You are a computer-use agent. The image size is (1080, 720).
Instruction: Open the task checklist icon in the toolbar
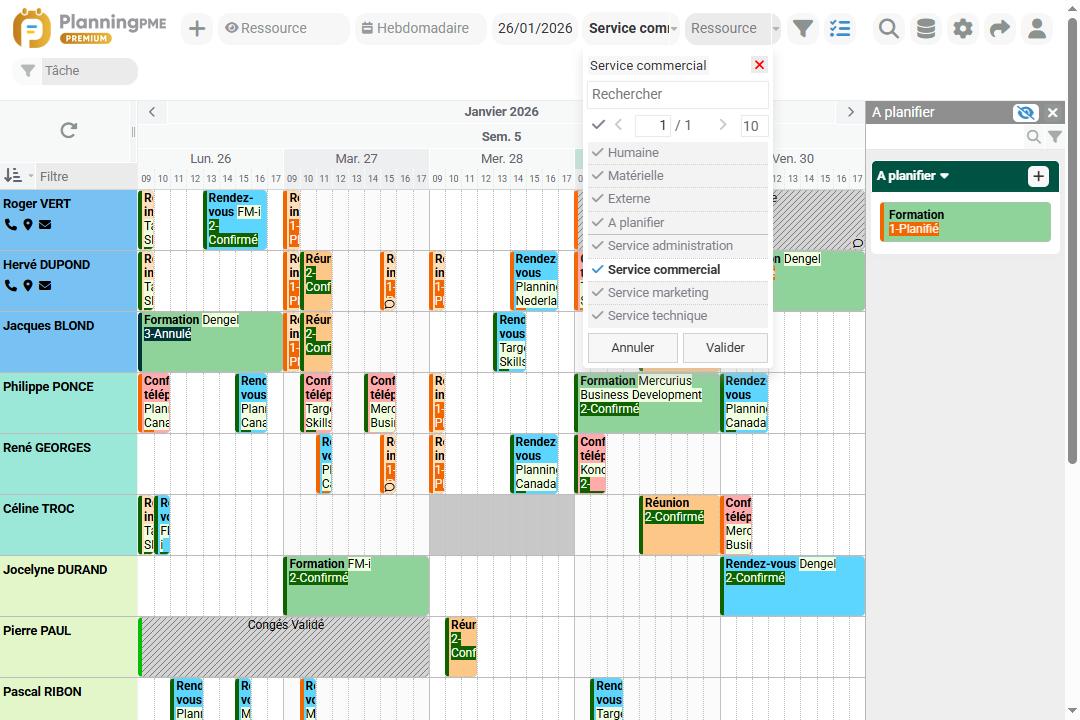pos(840,29)
